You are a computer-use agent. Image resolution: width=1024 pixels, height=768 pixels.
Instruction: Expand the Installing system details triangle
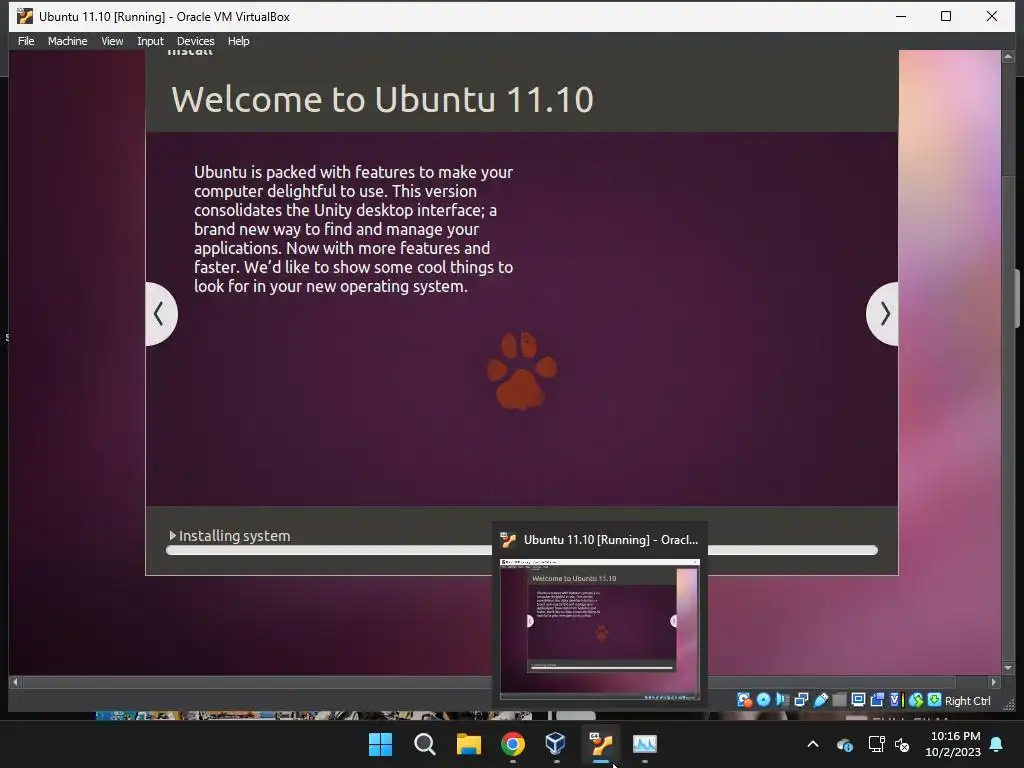coord(172,536)
